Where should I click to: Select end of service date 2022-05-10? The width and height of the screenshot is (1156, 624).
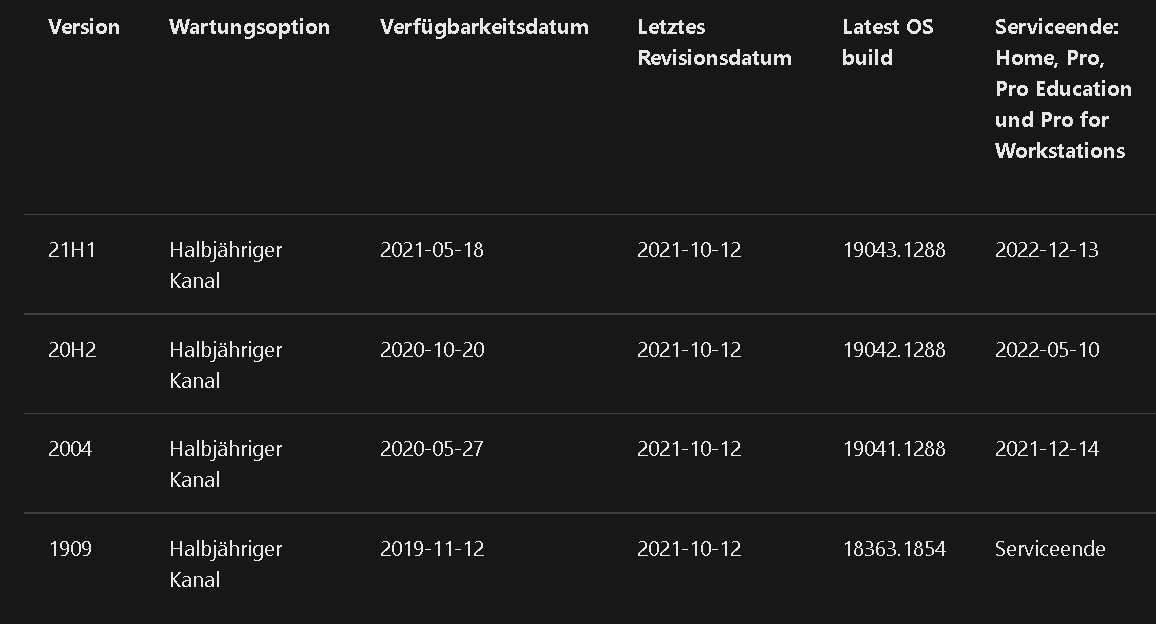tap(1047, 350)
